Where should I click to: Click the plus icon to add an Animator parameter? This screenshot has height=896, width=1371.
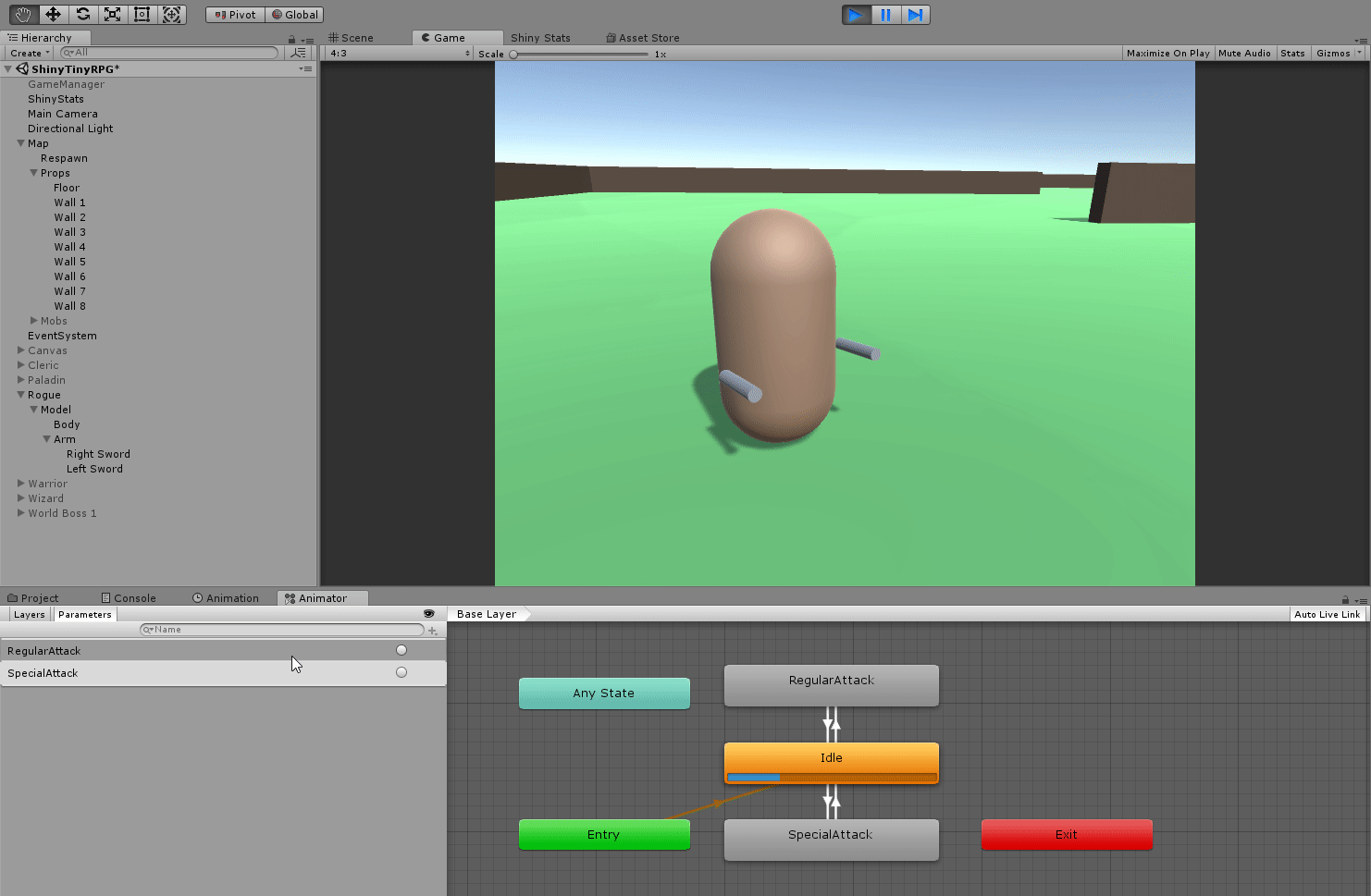tap(434, 630)
